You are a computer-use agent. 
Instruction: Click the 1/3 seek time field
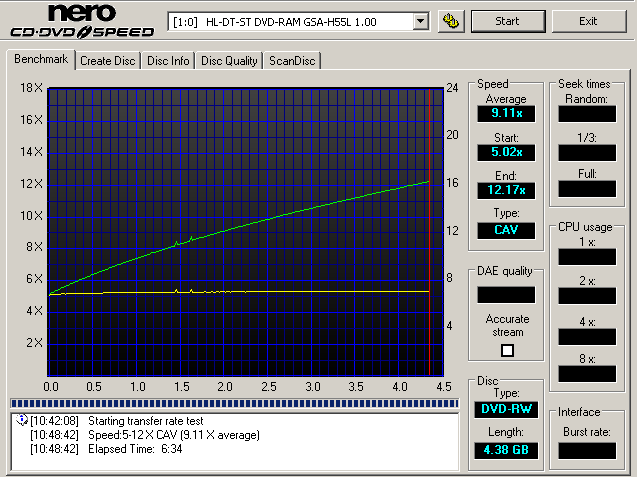587,153
